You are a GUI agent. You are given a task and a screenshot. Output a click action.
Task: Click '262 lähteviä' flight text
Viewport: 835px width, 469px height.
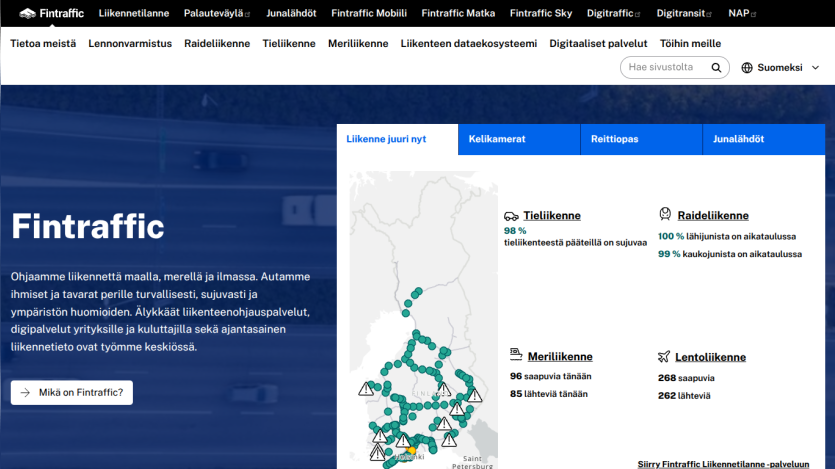coord(684,396)
